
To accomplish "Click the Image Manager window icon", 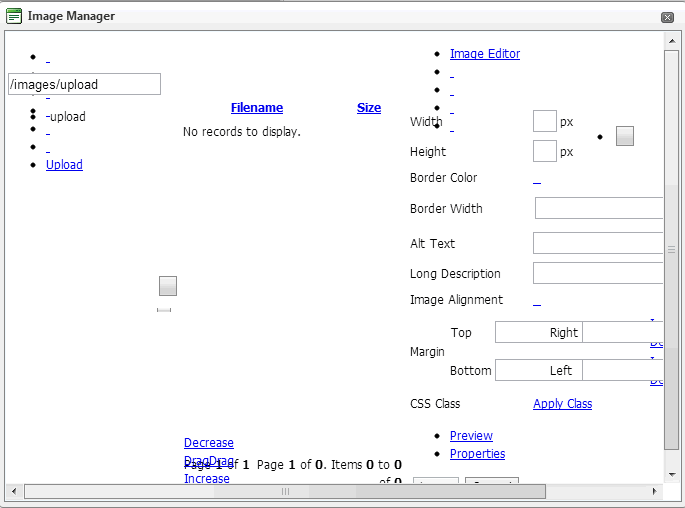I will (14, 16).
